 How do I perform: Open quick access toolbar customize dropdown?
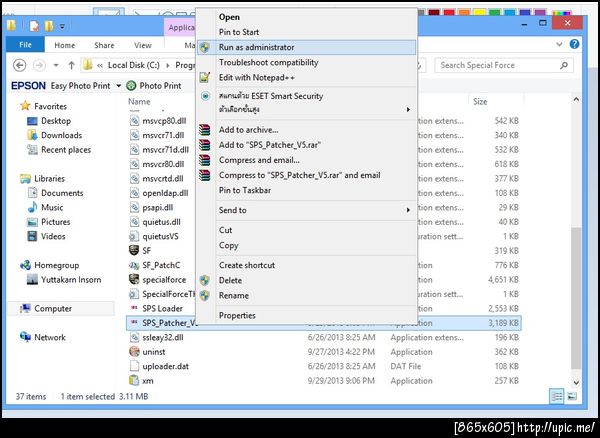coord(62,26)
